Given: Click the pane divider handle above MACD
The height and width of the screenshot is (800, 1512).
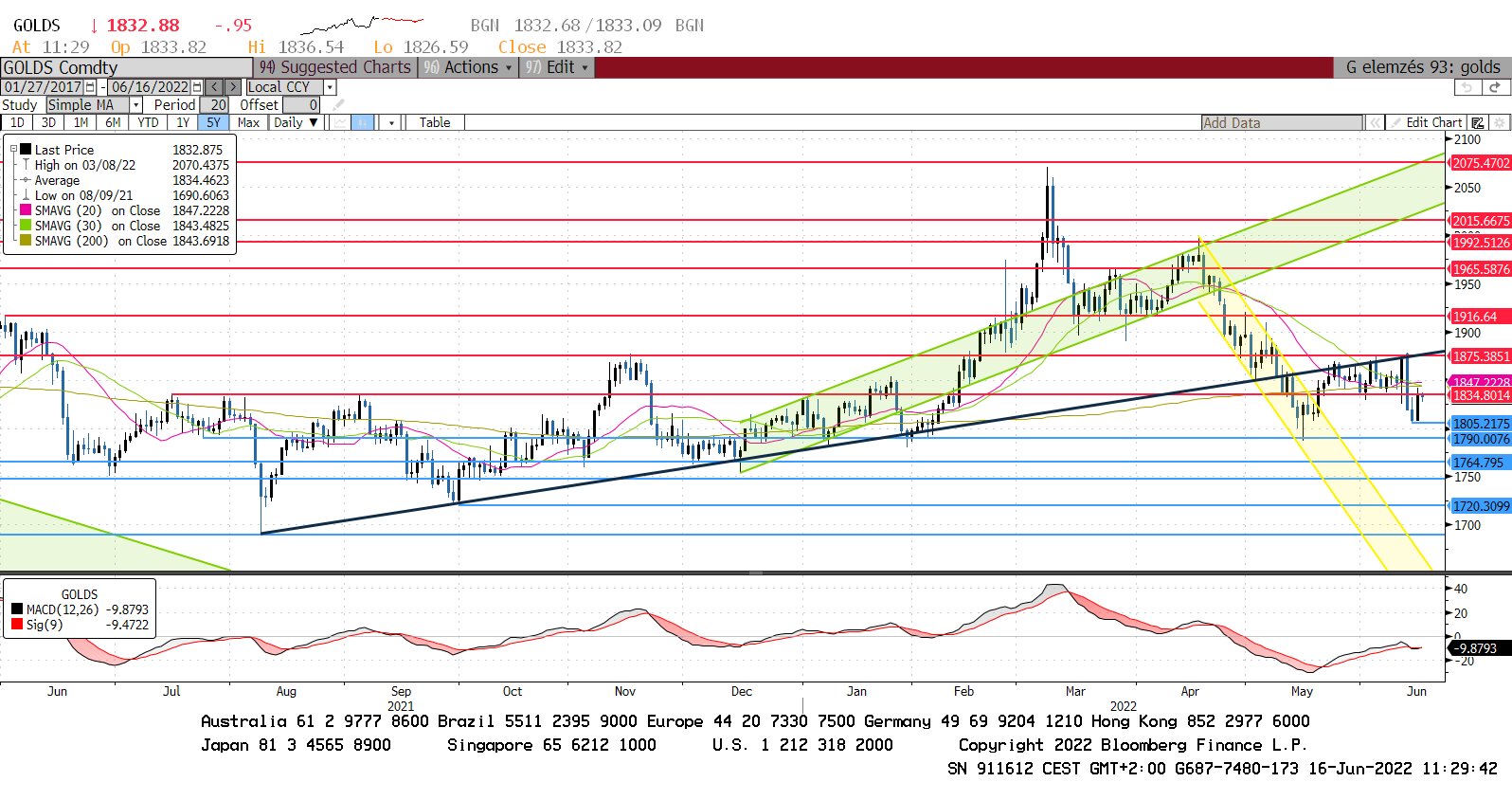Looking at the screenshot, I should click(755, 573).
